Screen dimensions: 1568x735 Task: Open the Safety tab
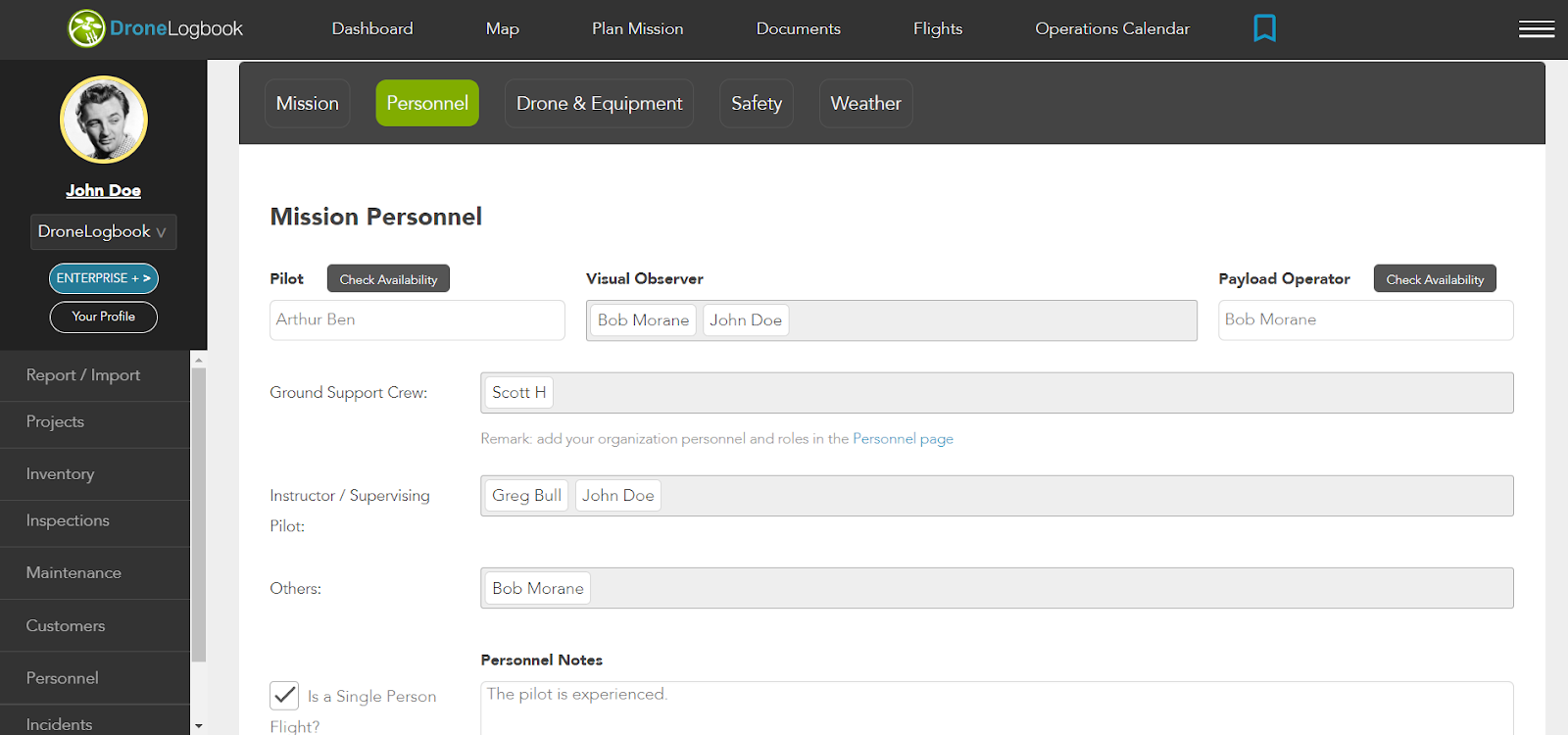(x=757, y=103)
